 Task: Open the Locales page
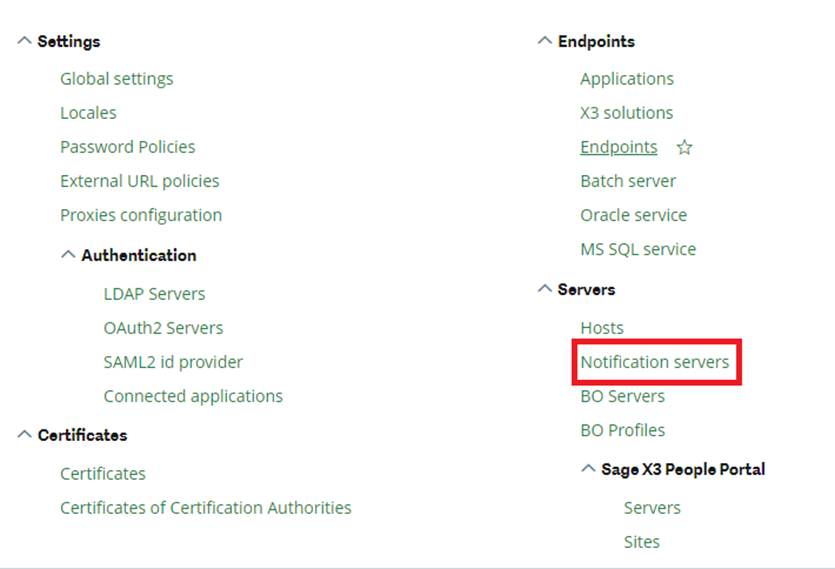point(88,113)
